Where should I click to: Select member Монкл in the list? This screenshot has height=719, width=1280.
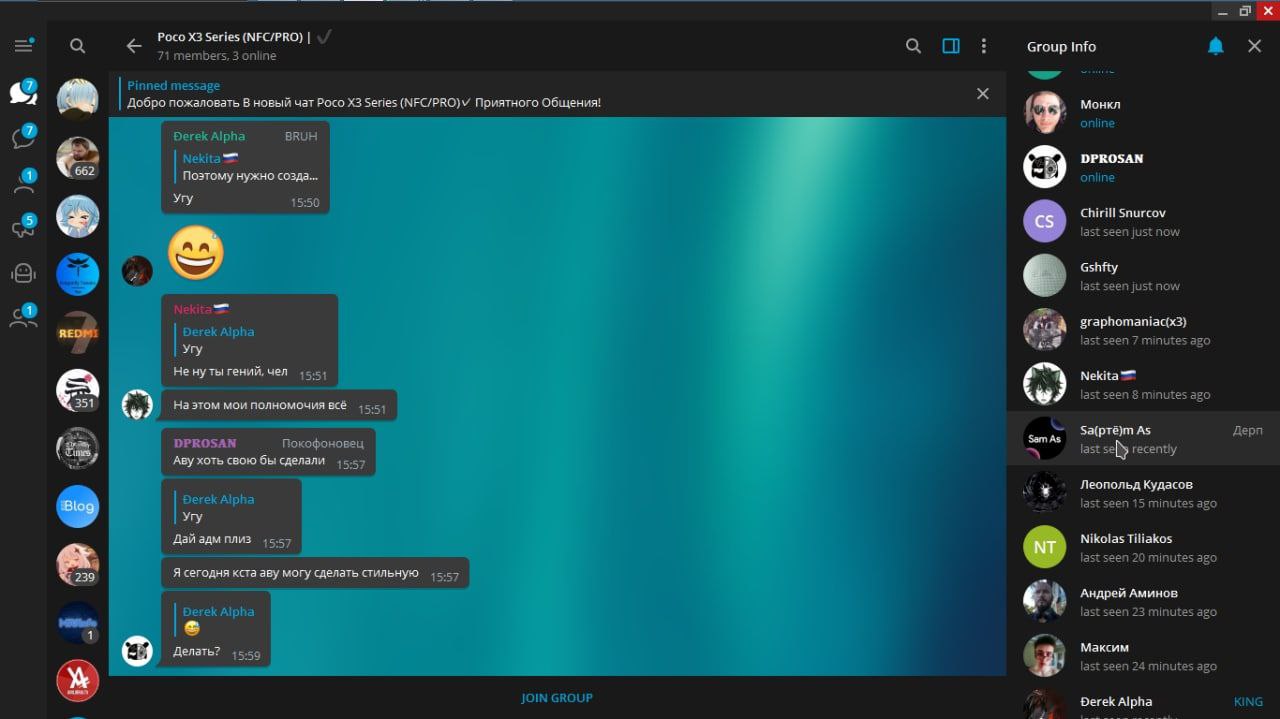click(x=1143, y=113)
